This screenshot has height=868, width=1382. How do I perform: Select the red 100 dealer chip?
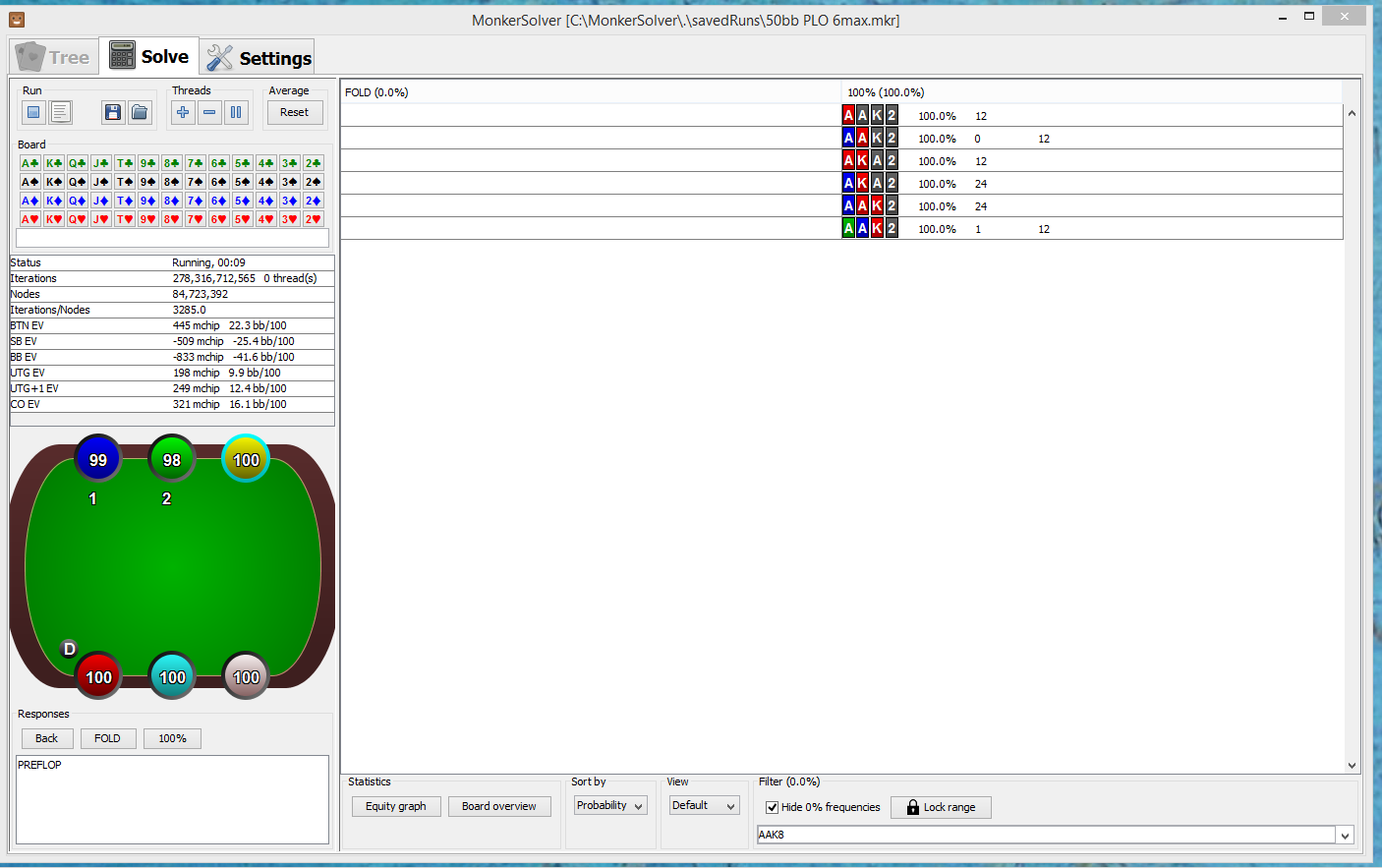(x=98, y=676)
